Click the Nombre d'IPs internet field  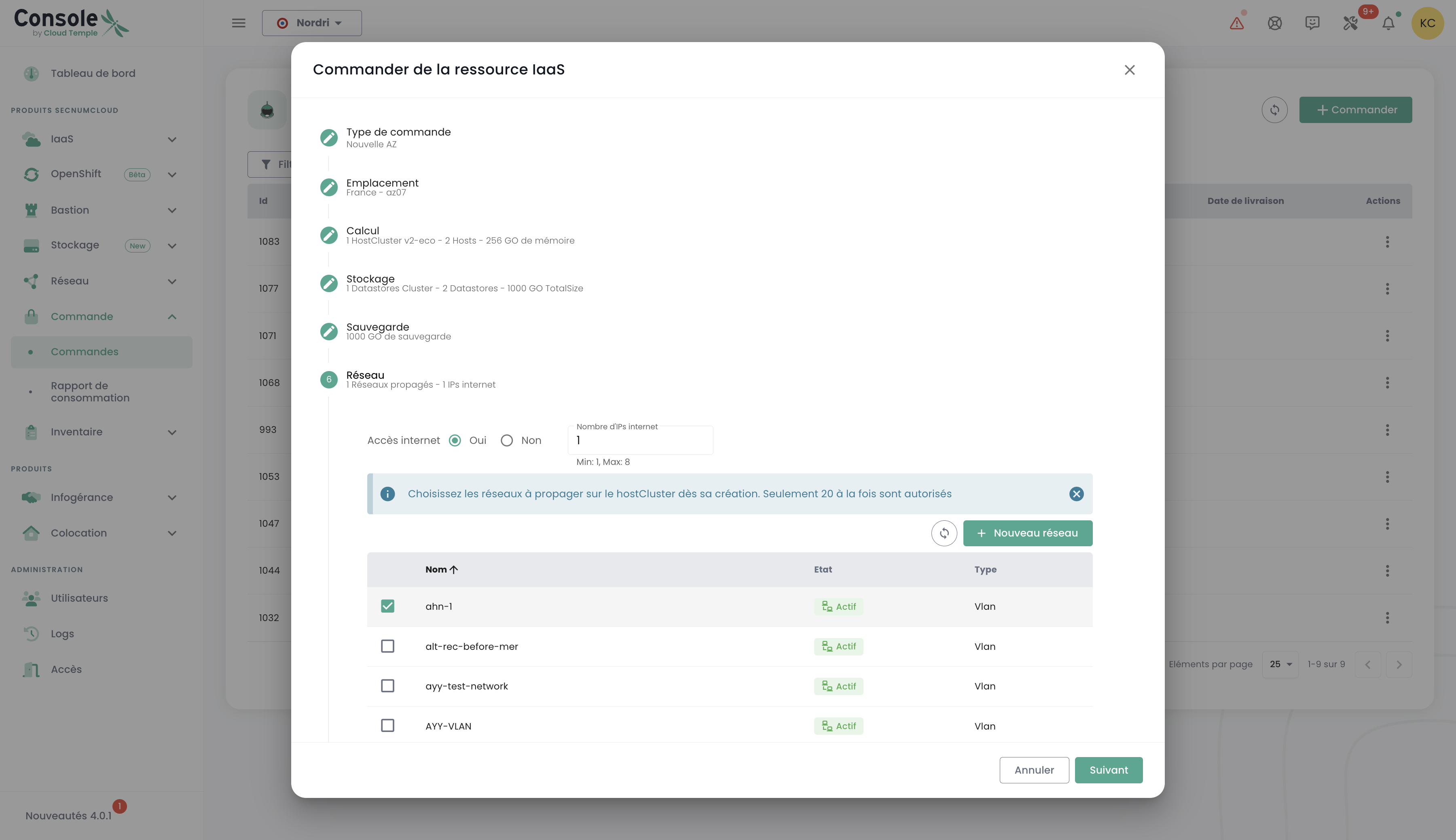click(640, 441)
